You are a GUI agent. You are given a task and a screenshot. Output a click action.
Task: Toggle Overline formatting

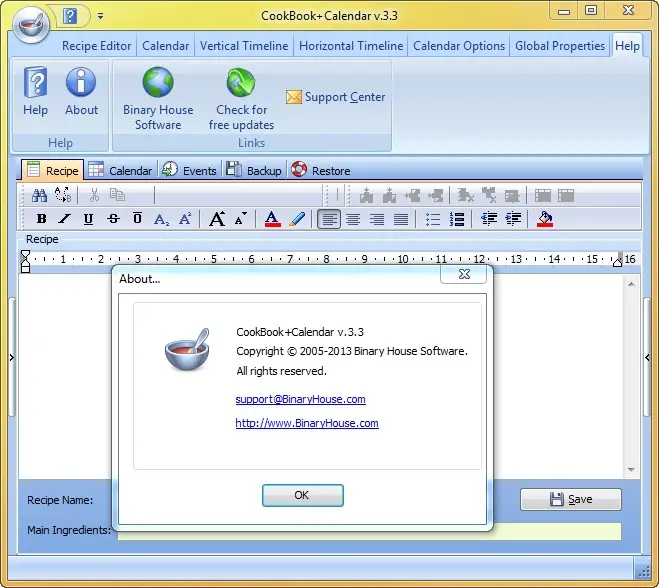coord(137,219)
